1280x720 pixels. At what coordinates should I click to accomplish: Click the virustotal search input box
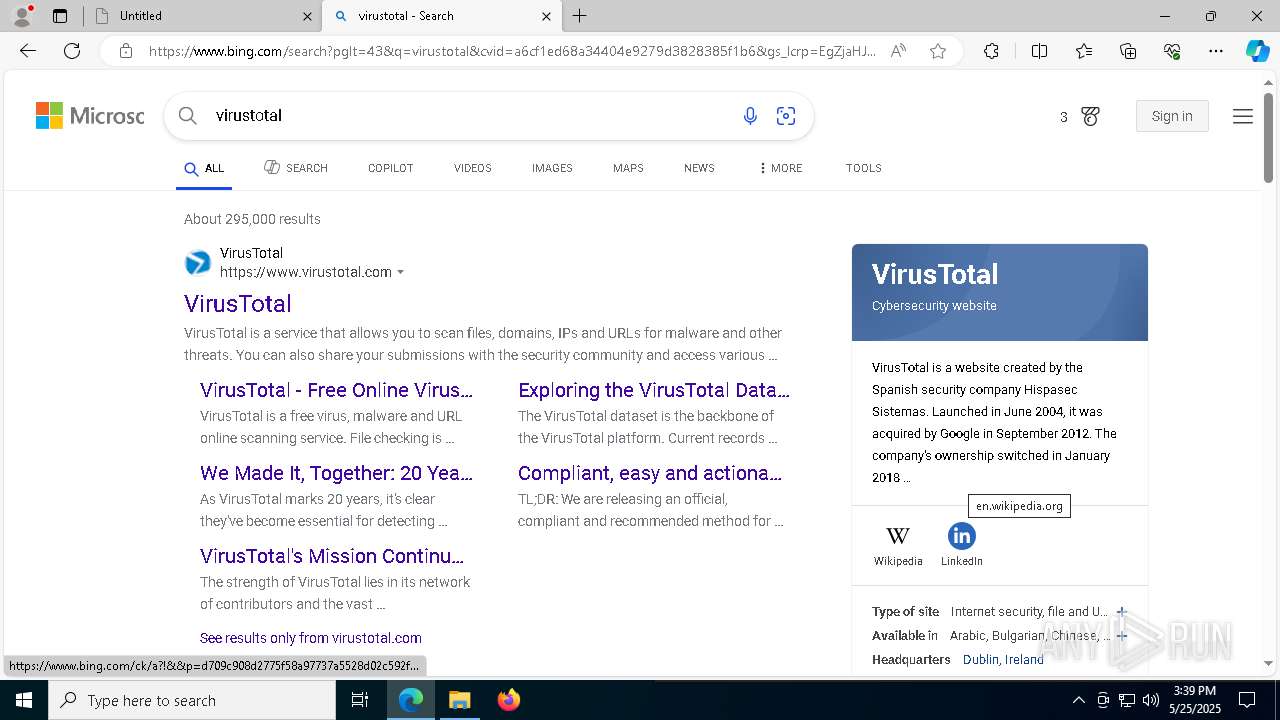tap(470, 116)
